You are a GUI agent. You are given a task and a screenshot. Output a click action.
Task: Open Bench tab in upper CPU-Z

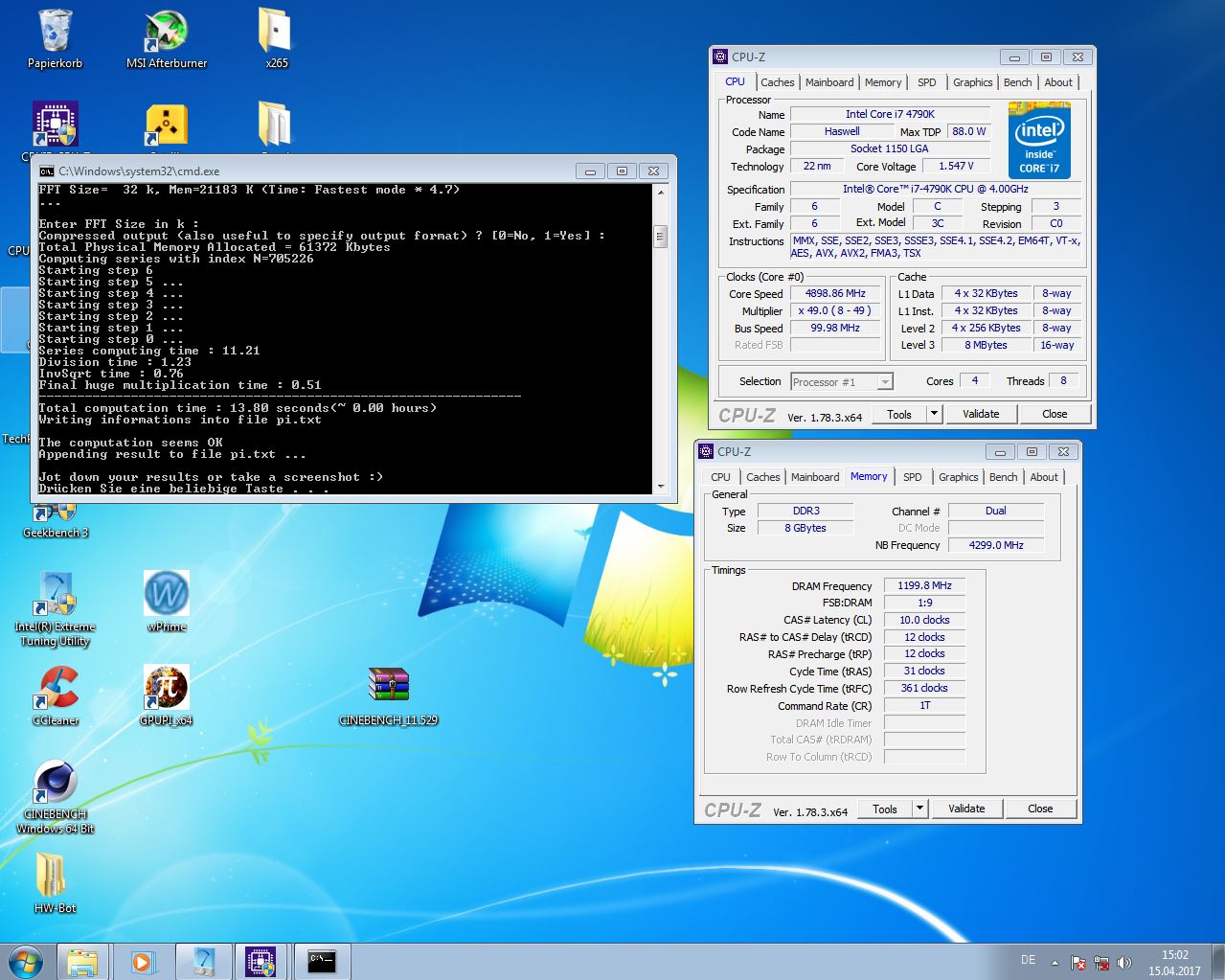1017,82
